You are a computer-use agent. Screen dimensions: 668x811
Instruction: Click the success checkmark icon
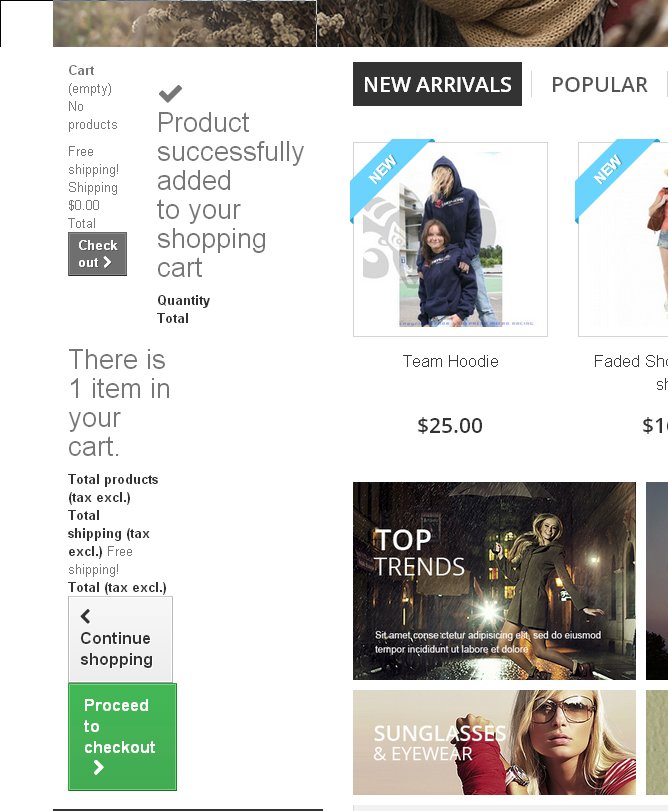pyautogui.click(x=170, y=94)
